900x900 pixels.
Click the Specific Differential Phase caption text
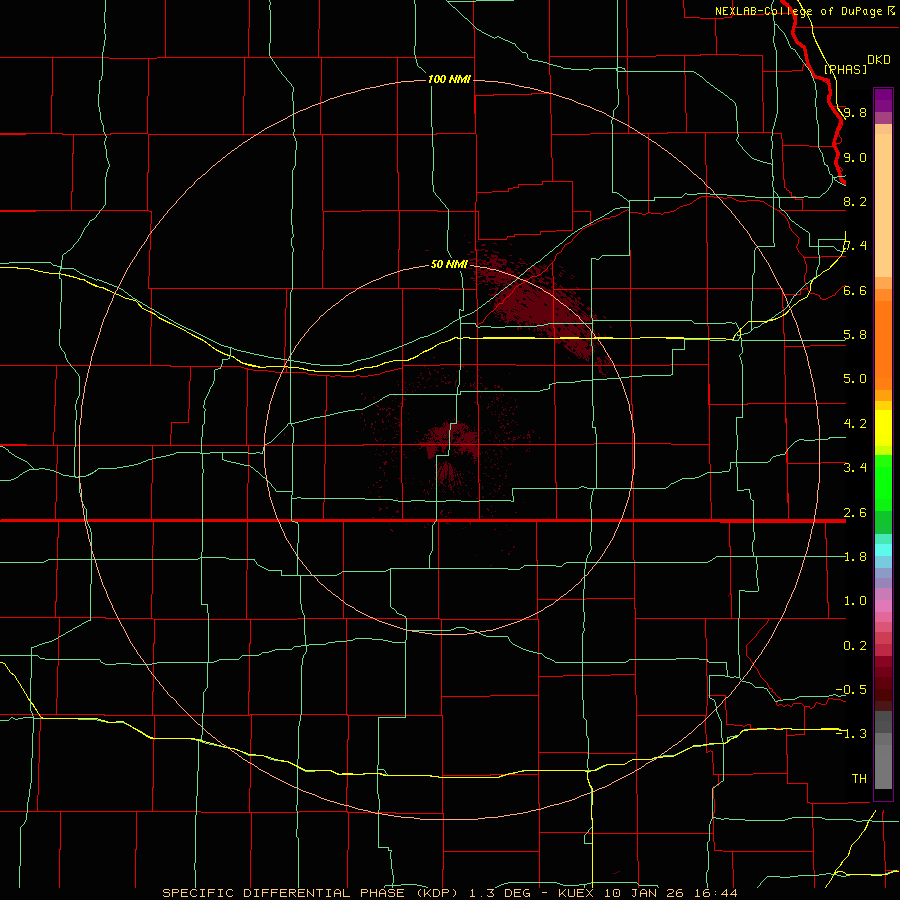point(450,893)
